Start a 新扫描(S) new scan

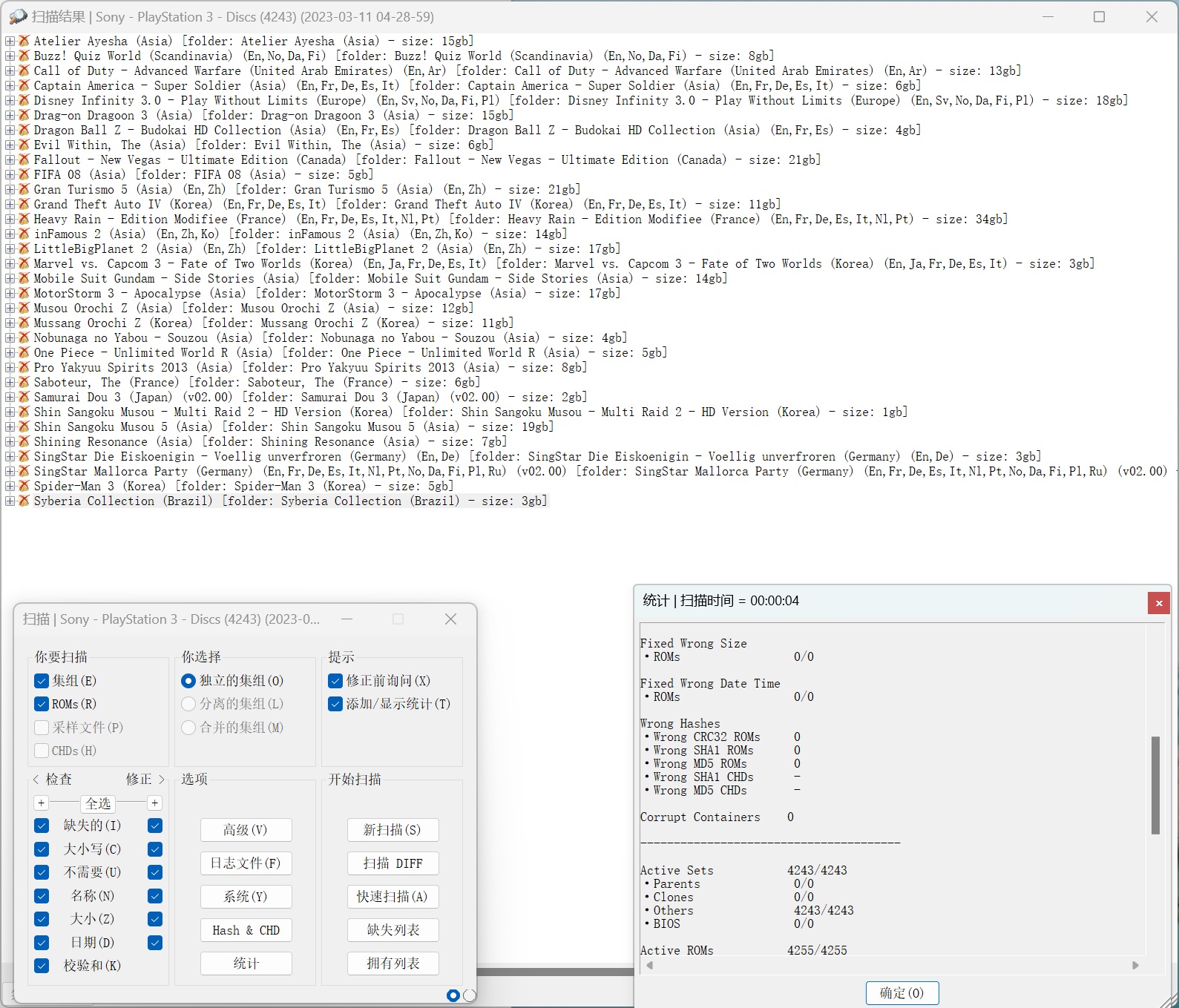[393, 830]
